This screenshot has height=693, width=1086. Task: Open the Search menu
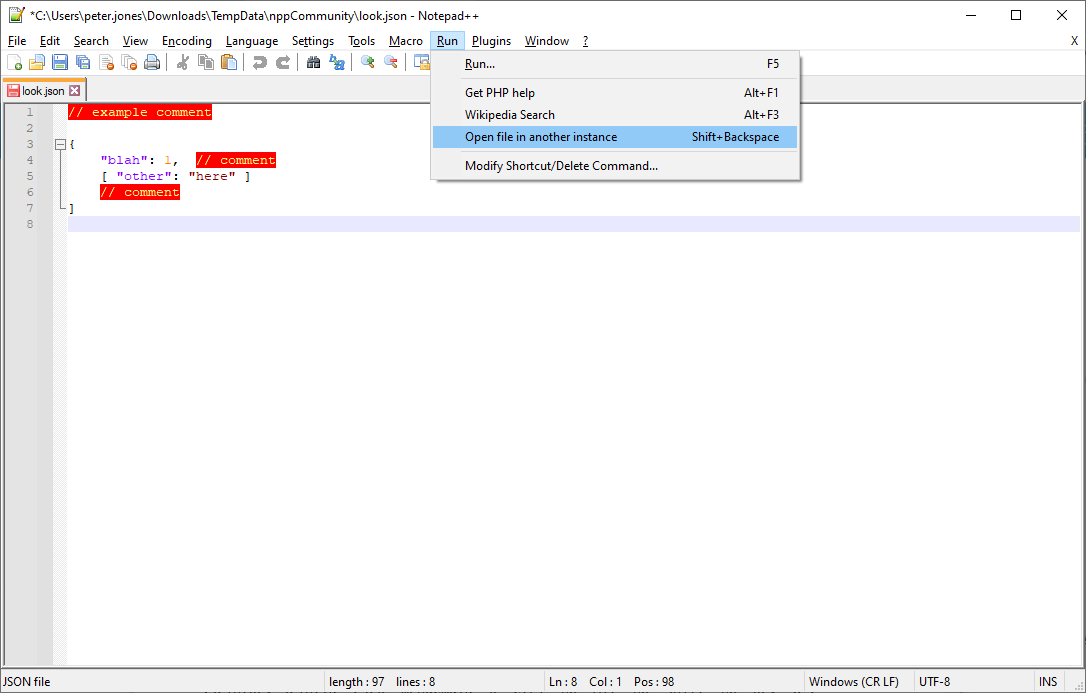91,41
